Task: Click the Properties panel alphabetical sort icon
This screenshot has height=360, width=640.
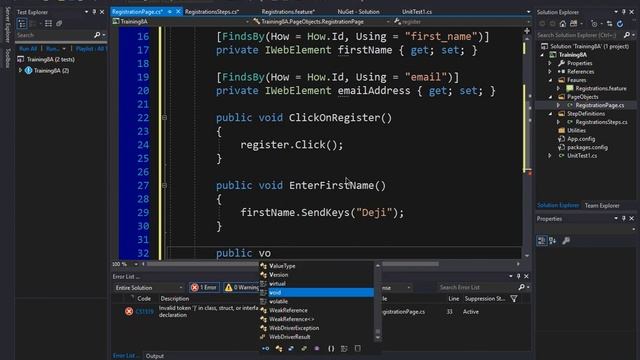Action: pyautogui.click(x=553, y=241)
